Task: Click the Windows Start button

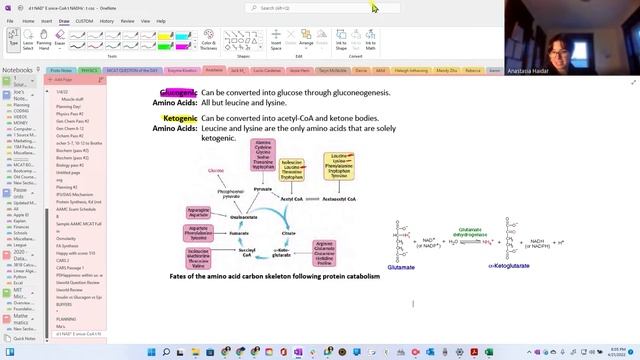Action: [x=151, y=352]
